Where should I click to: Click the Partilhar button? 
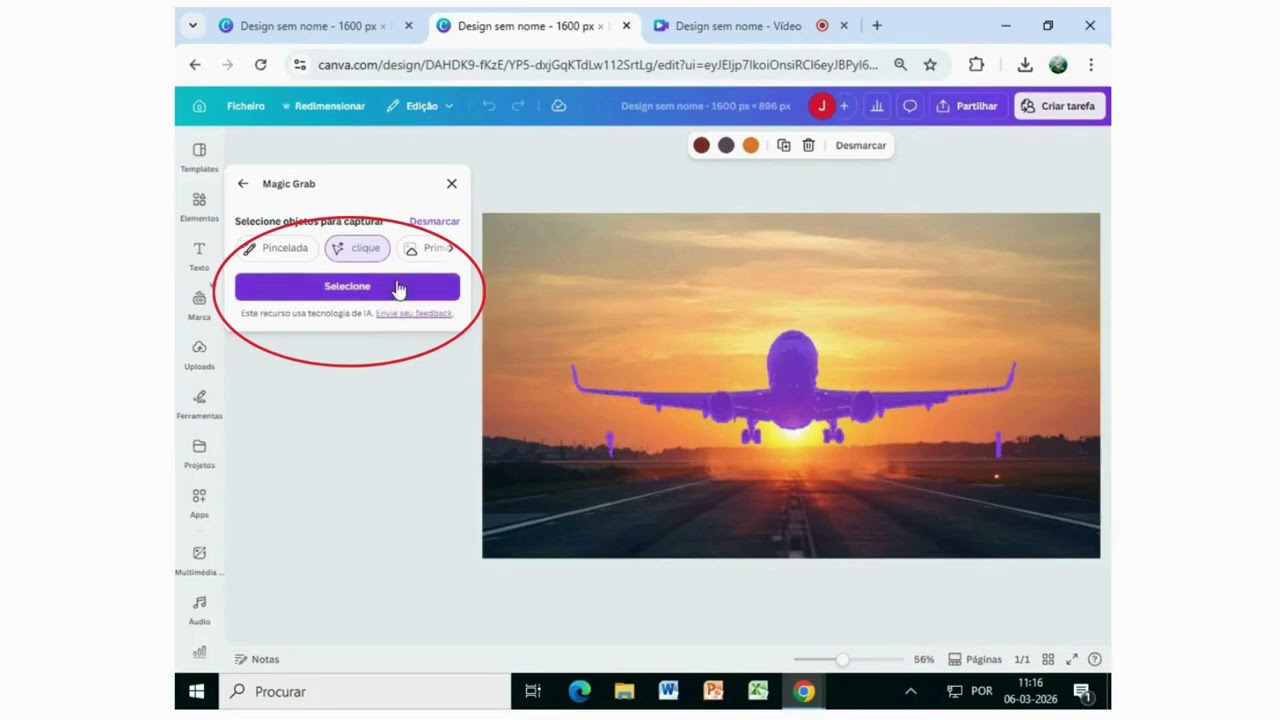point(967,106)
